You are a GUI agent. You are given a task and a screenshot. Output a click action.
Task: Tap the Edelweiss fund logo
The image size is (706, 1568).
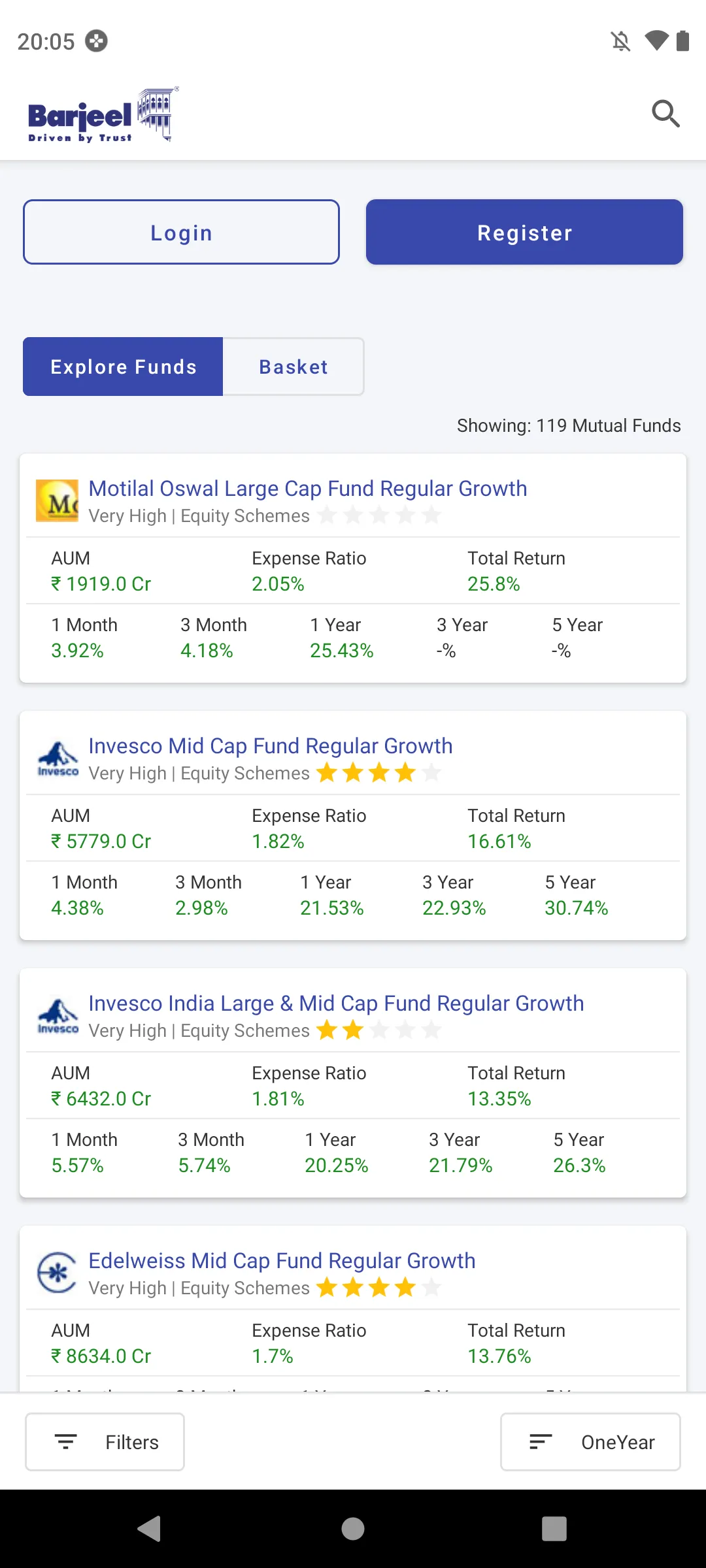click(58, 1273)
